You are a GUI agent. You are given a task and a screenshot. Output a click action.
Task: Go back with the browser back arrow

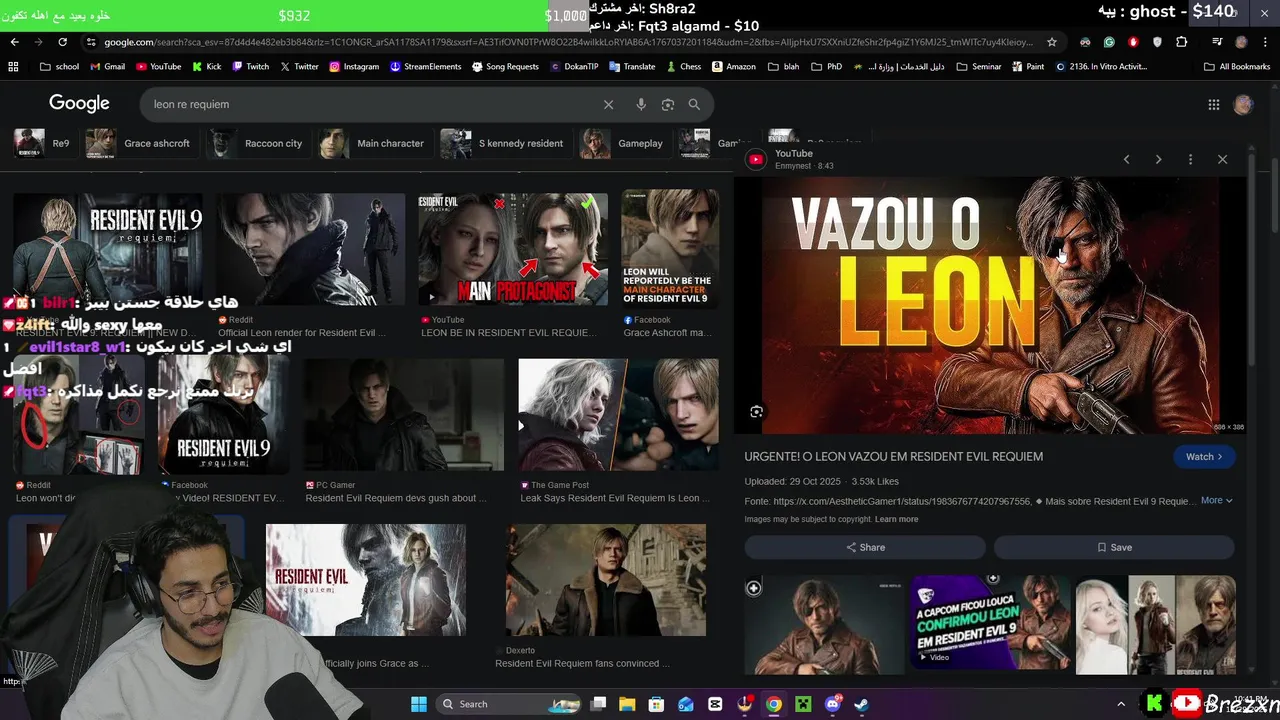click(x=14, y=42)
